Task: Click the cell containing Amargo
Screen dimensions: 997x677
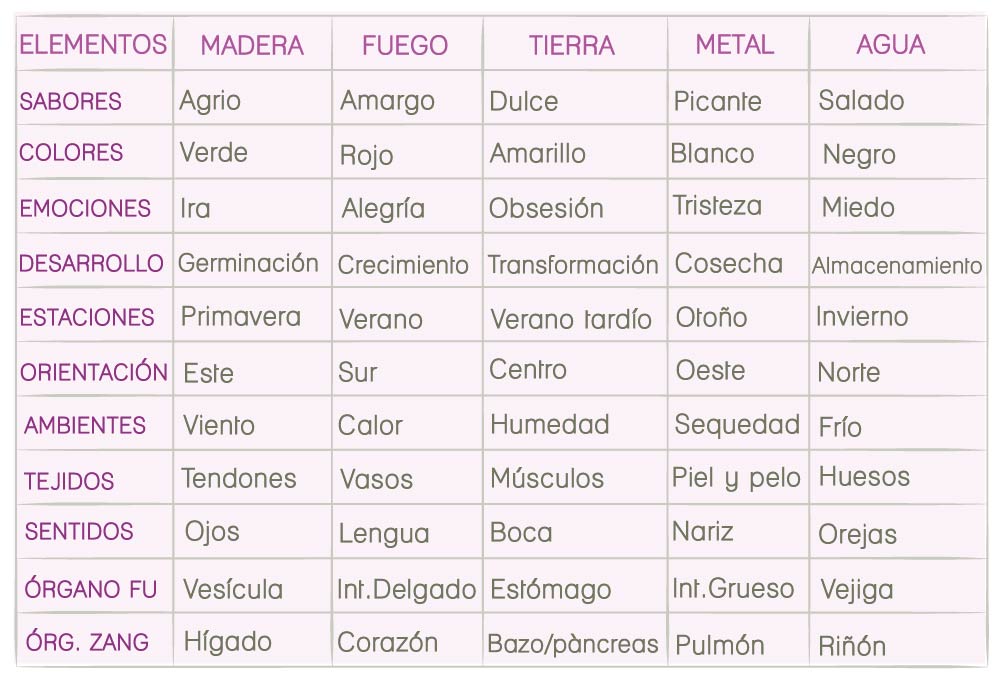Action: coord(387,101)
